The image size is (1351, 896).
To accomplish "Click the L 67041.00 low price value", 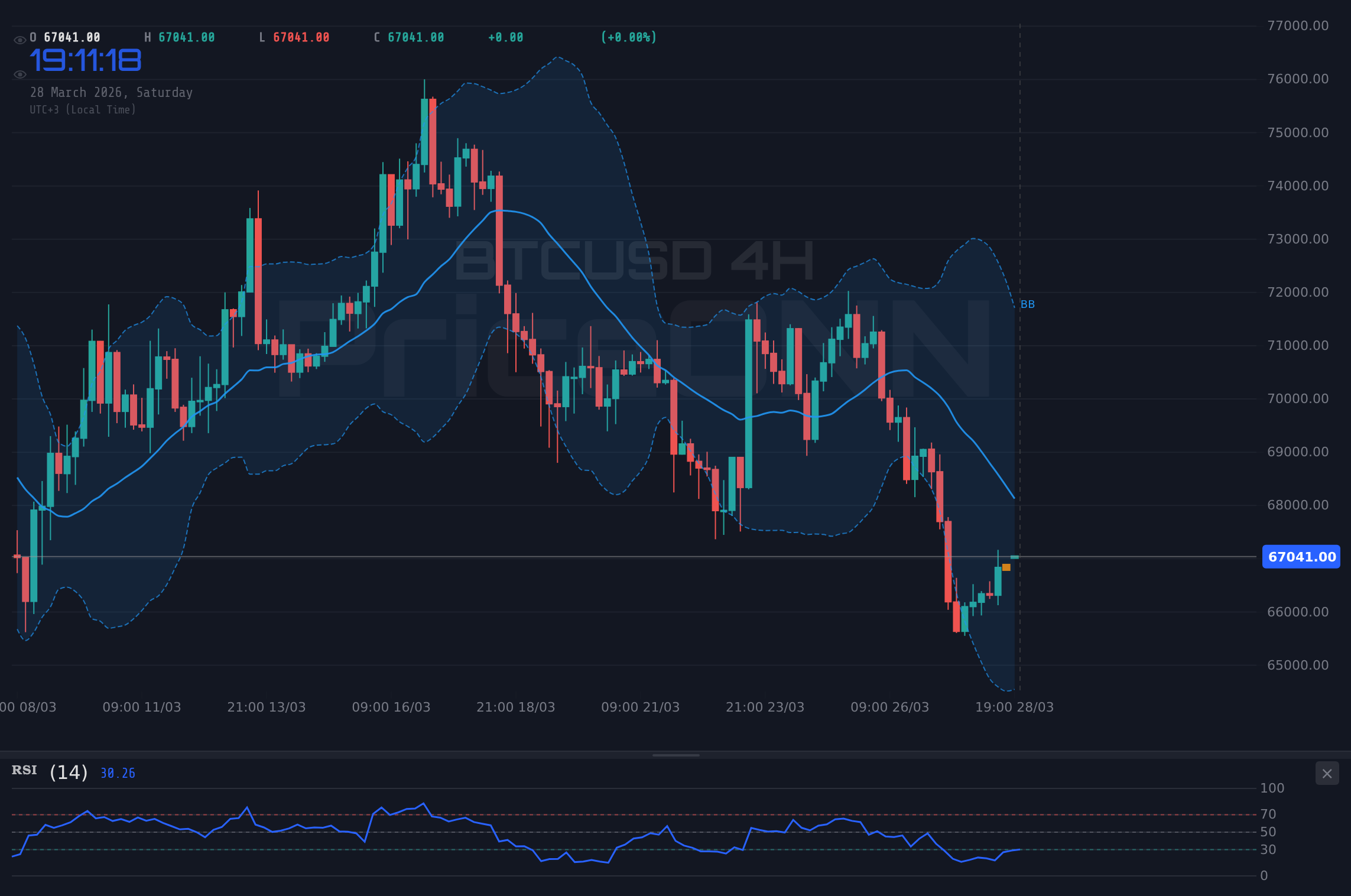I will tap(294, 37).
